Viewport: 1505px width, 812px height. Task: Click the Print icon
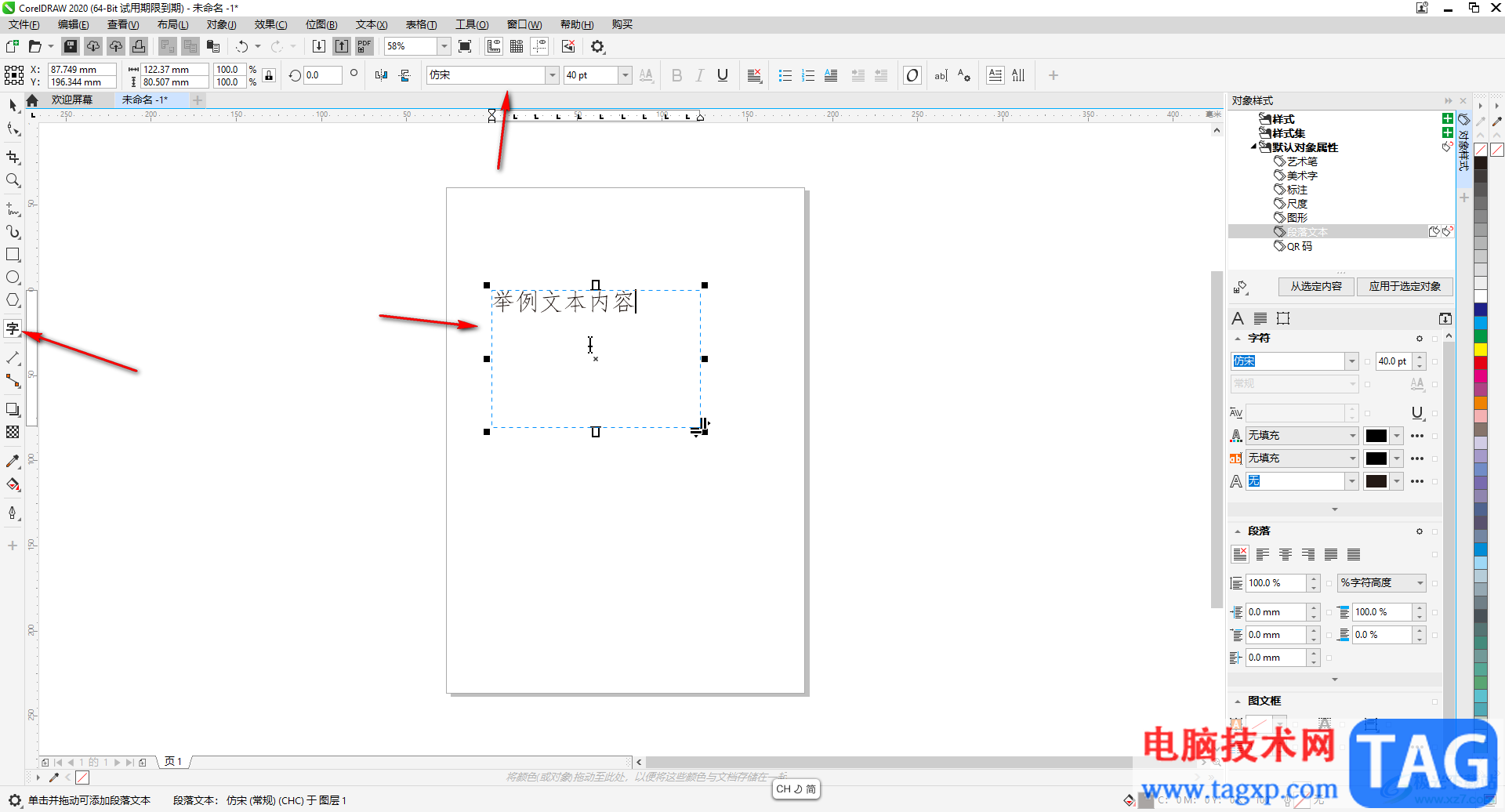139,46
